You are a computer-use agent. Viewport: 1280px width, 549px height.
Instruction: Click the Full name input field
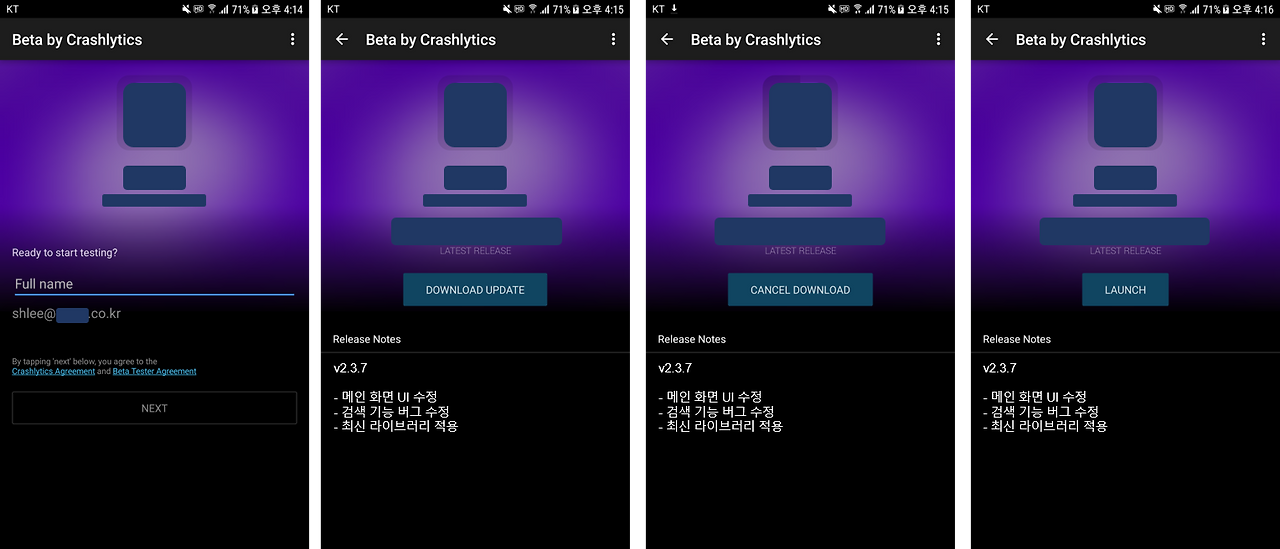154,284
